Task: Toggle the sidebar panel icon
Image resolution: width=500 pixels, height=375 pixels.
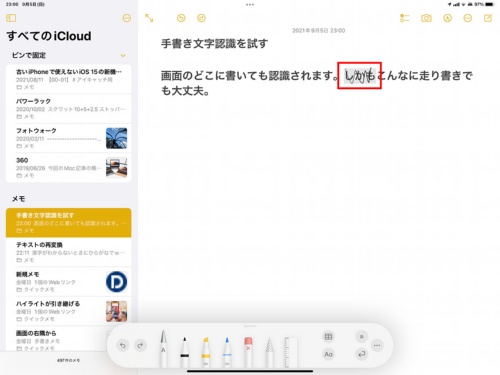Action: click(x=11, y=18)
